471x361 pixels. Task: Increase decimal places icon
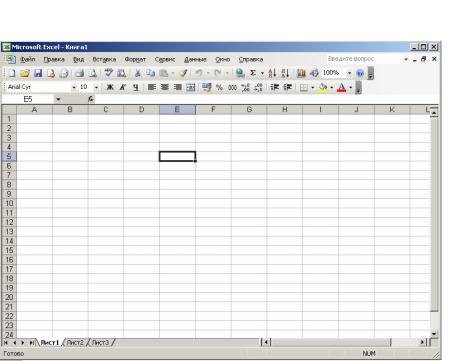pos(246,87)
